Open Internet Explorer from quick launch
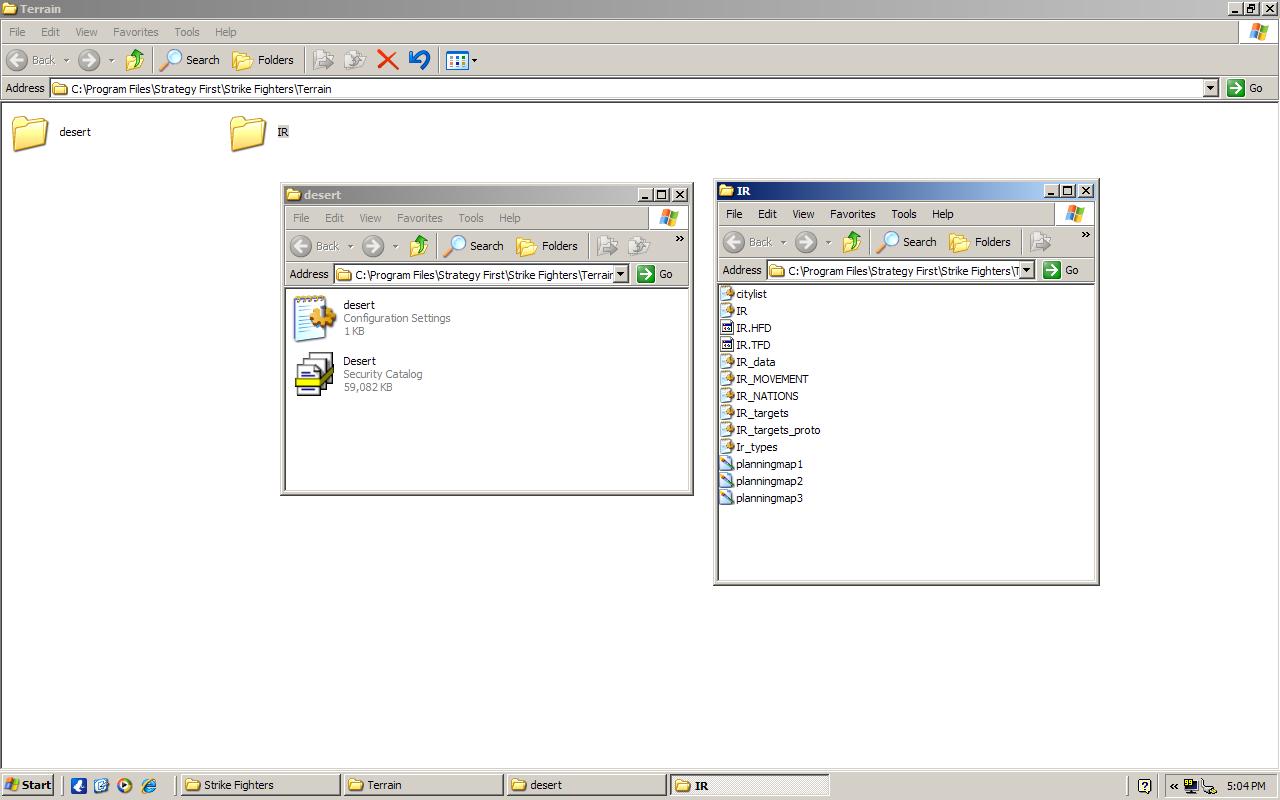 pyautogui.click(x=148, y=785)
